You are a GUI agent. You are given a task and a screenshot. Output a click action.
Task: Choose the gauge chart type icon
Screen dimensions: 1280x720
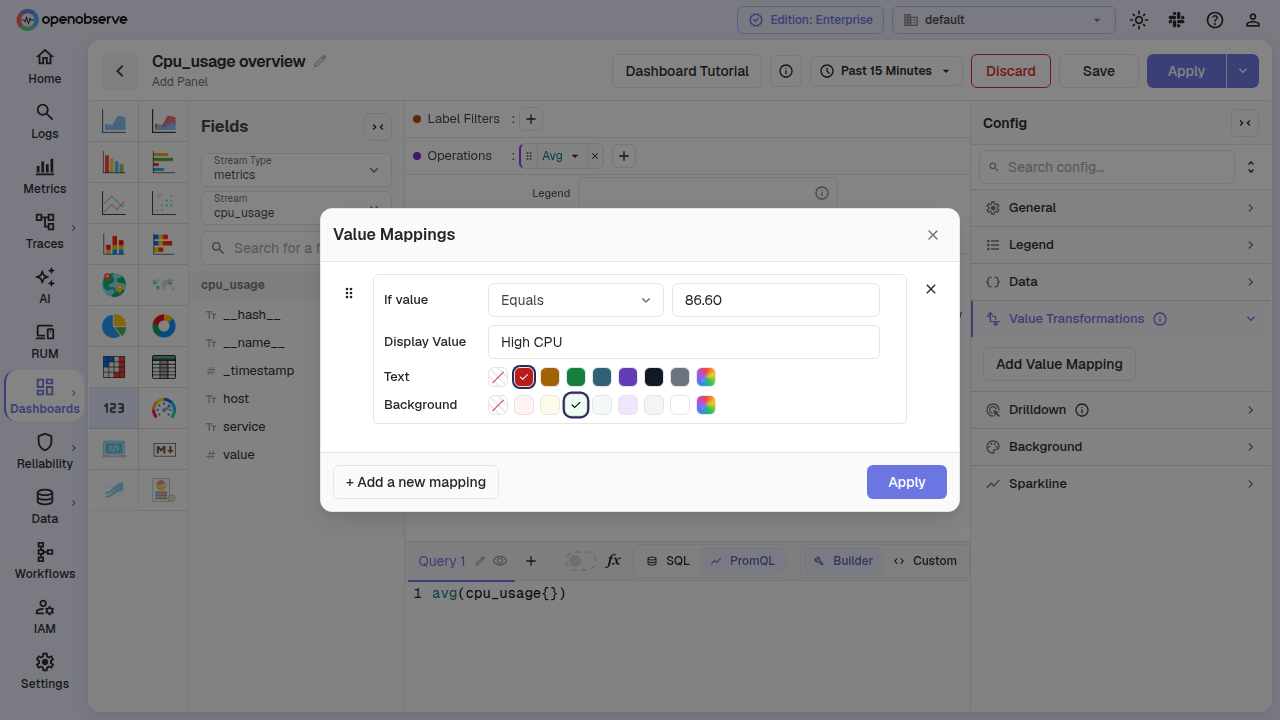(164, 408)
